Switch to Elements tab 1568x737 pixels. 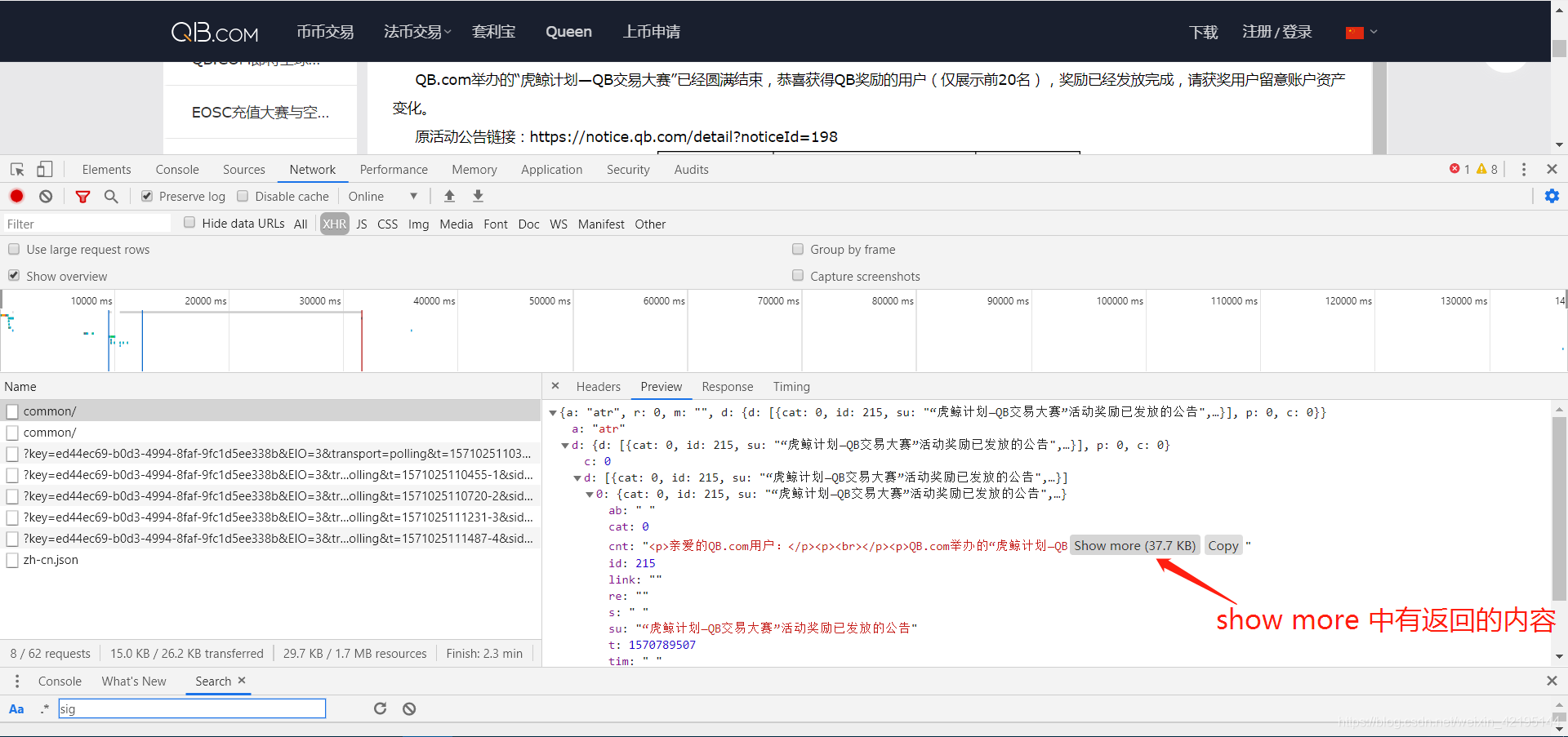(106, 169)
